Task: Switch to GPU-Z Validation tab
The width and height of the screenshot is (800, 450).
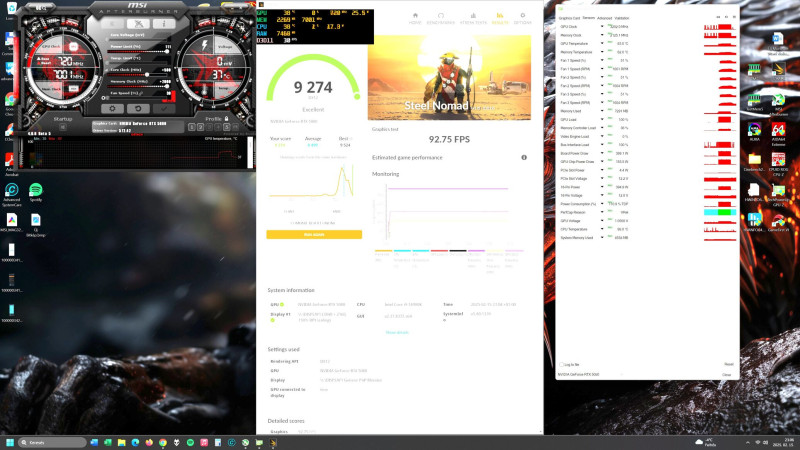Action: coord(621,18)
